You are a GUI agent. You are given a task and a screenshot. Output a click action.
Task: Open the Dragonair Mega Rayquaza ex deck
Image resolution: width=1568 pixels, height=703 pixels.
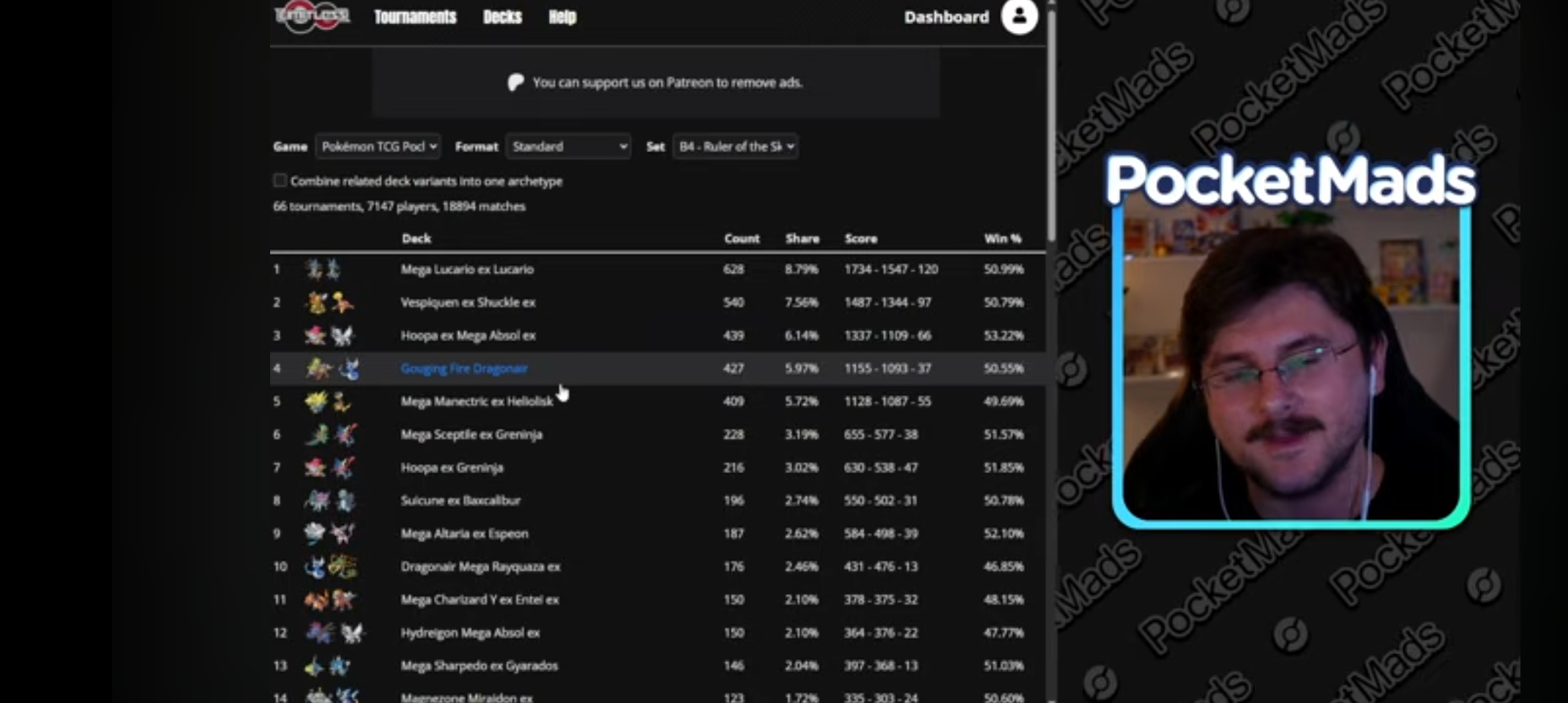480,567
